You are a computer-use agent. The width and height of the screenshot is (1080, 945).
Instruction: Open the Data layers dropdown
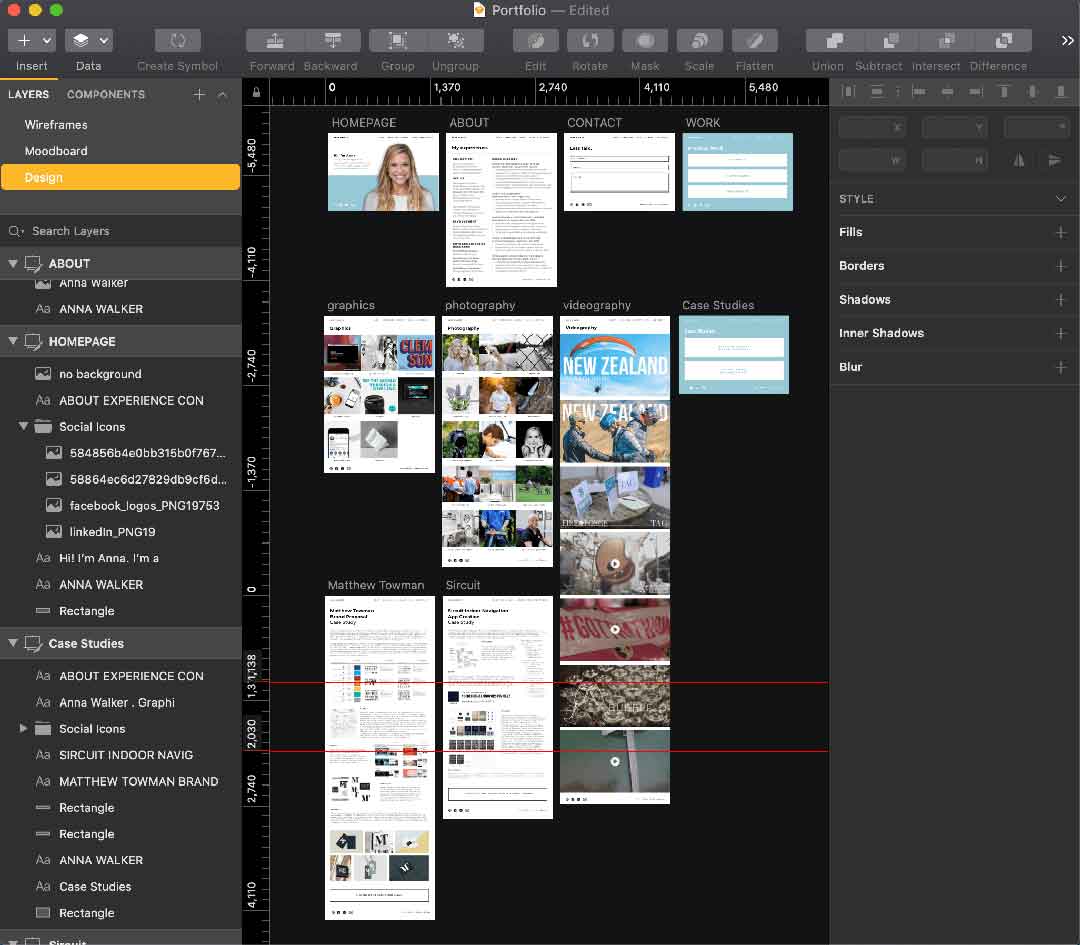[88, 40]
